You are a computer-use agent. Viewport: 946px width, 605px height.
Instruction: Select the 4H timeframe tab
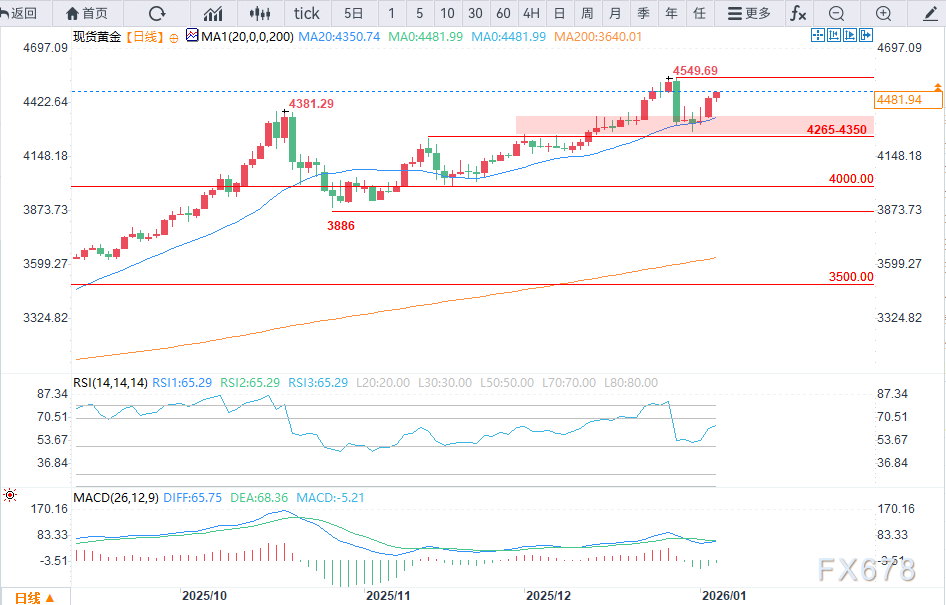pos(531,13)
